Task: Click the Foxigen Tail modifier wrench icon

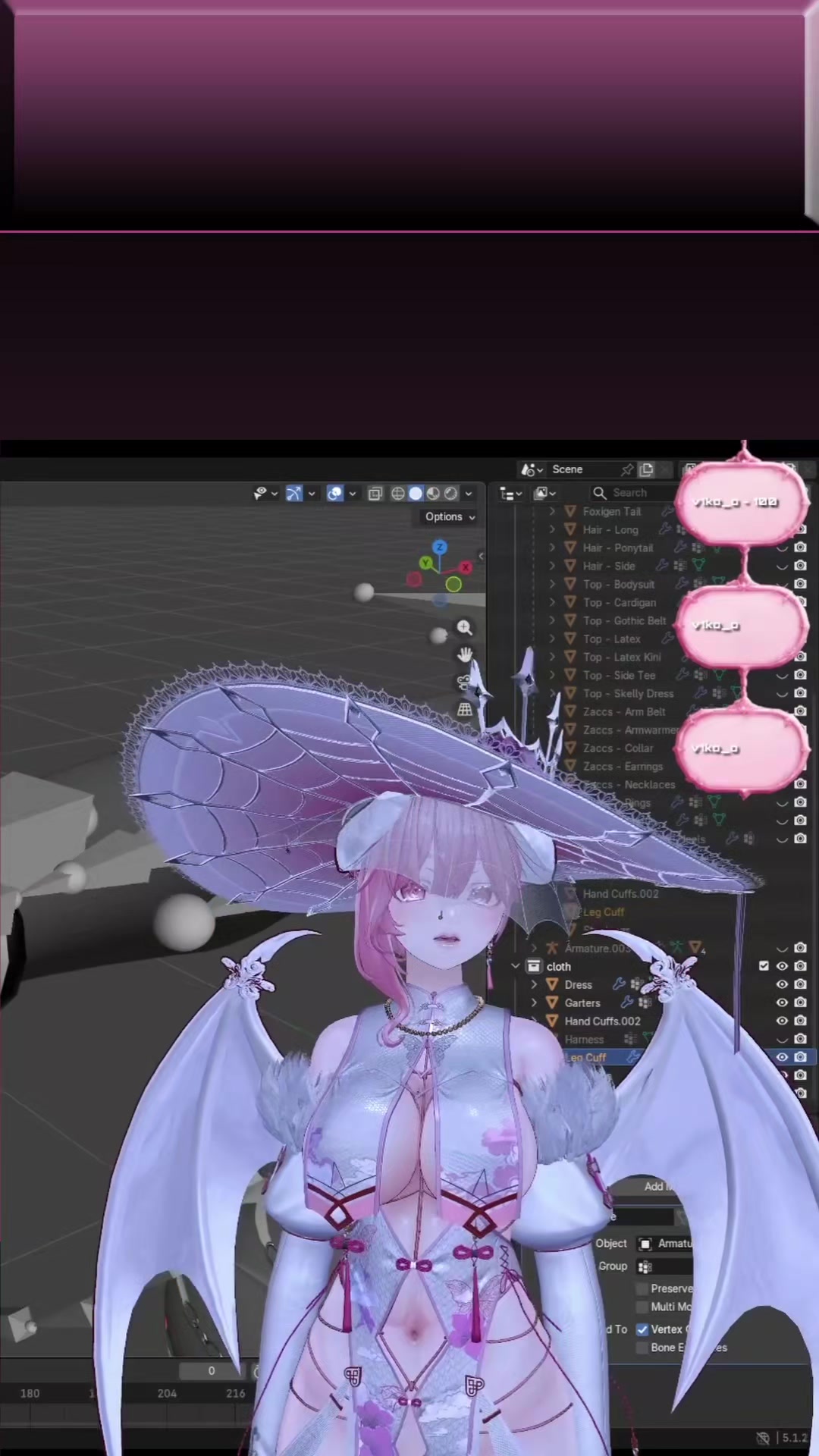Action: 668,511
